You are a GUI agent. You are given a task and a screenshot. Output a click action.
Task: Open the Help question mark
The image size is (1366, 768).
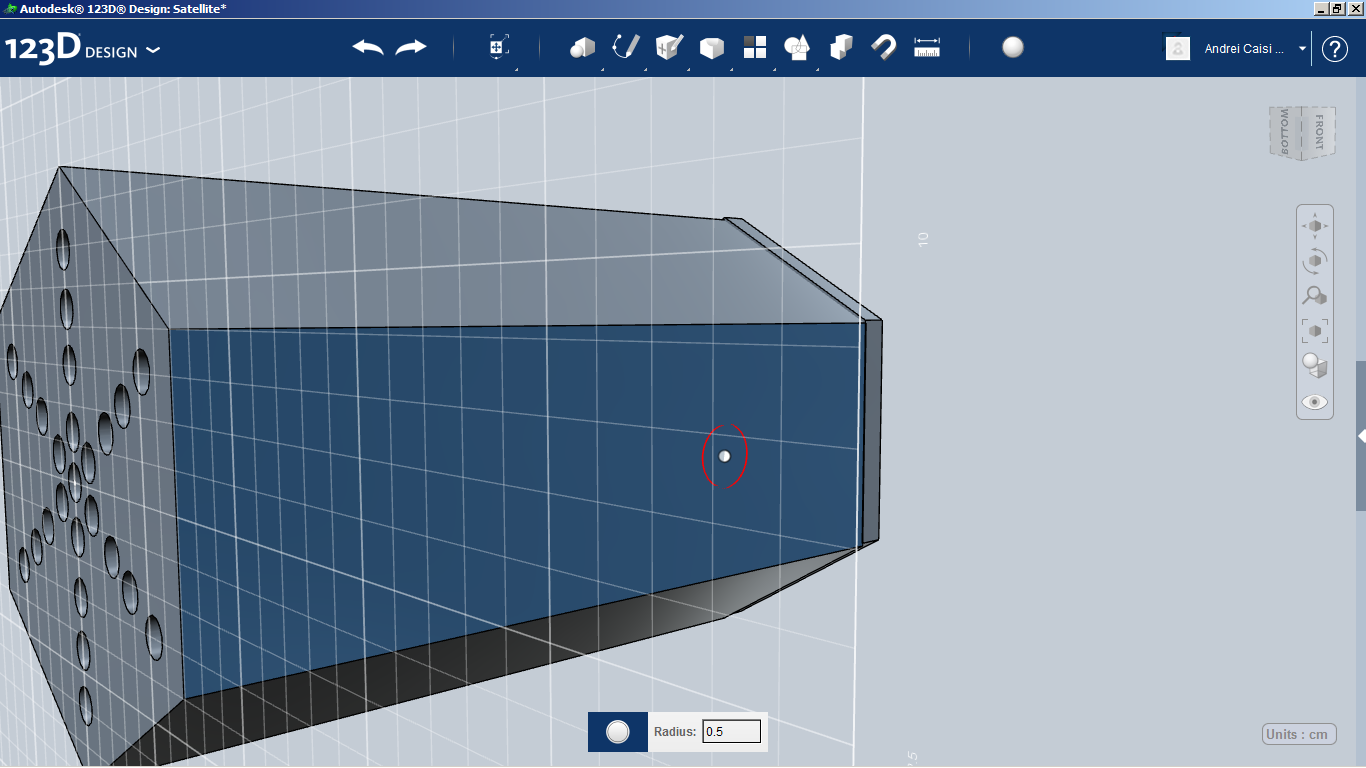click(1335, 49)
